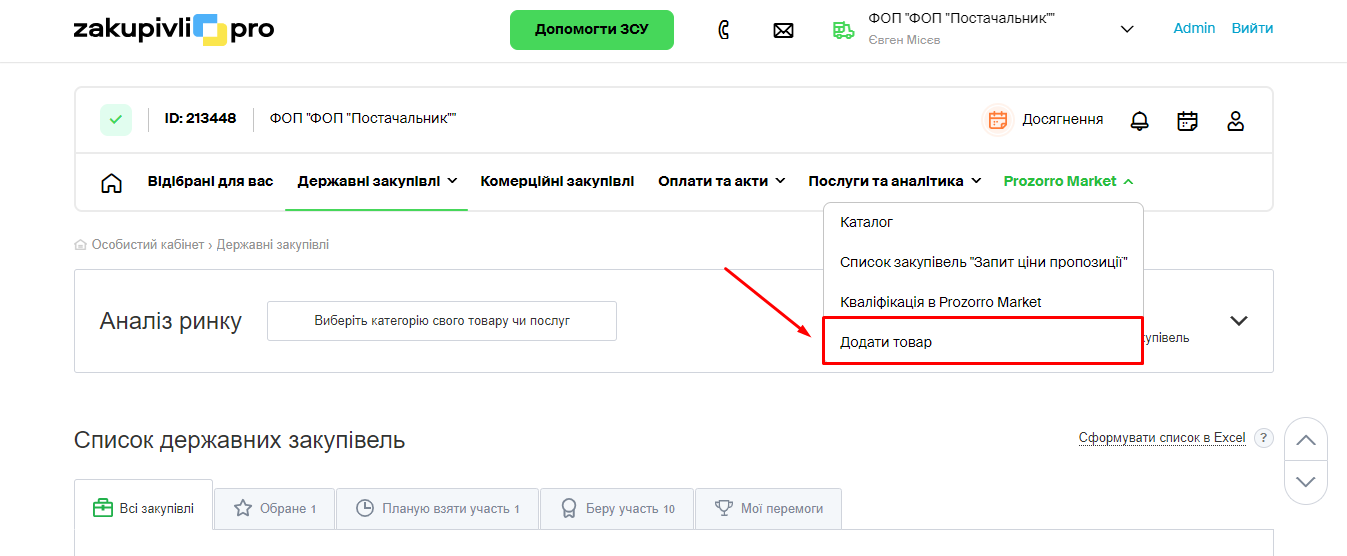This screenshot has height=556, width=1347.
Task: Click the phone contact icon
Action: point(724,30)
